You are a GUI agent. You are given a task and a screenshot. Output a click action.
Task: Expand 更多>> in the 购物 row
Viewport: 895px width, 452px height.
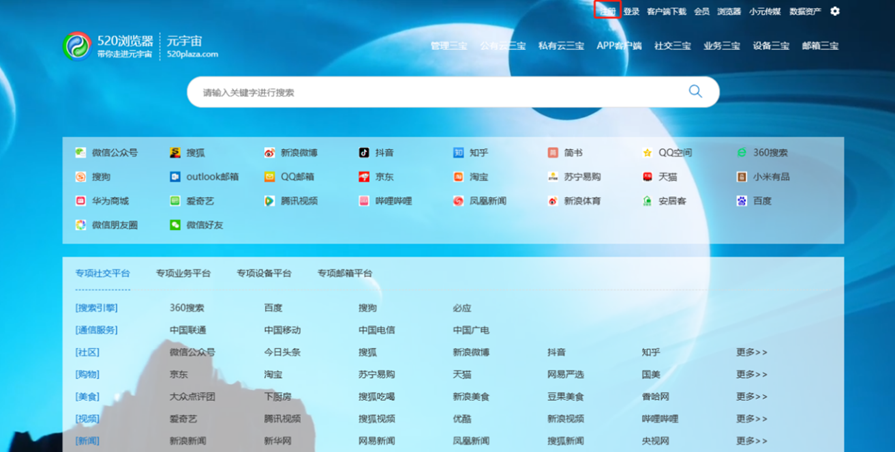(x=752, y=374)
